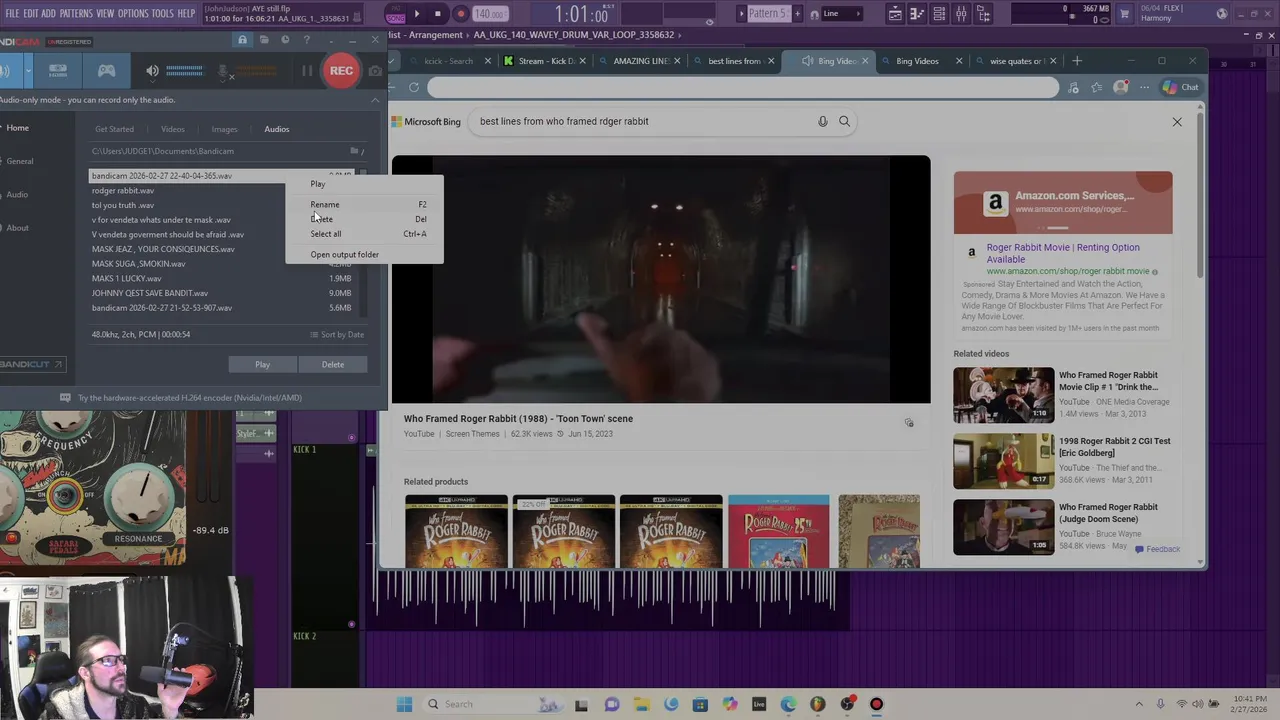Click magnifier search icon in Bing box
This screenshot has height=720, width=1280.
coord(844,121)
